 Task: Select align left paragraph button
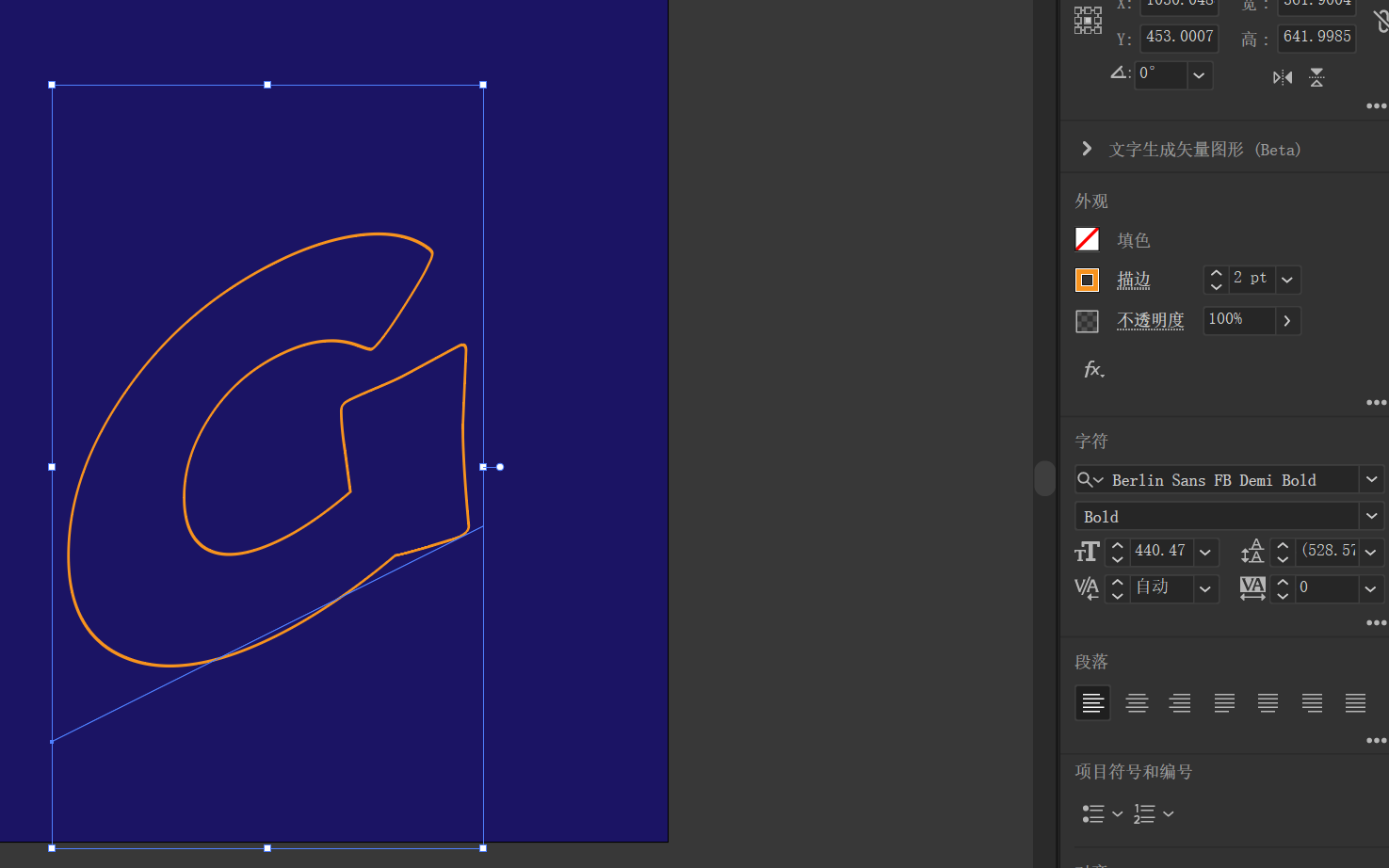coord(1092,703)
